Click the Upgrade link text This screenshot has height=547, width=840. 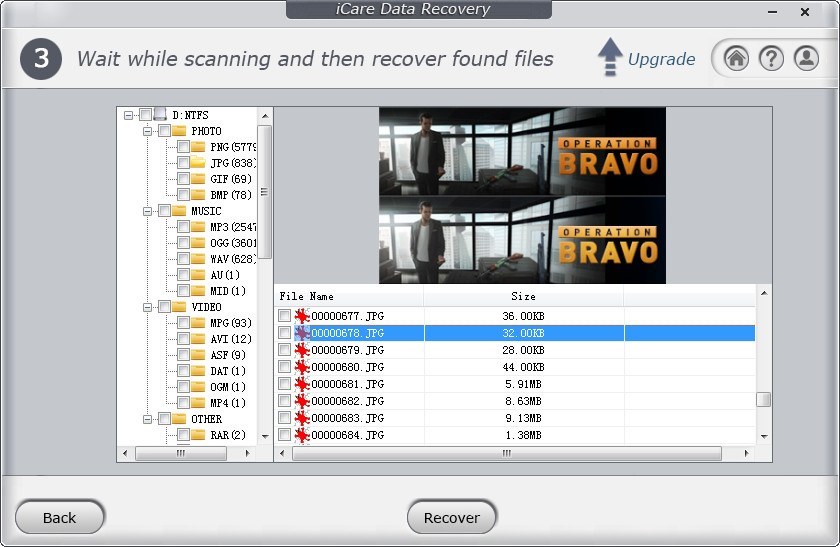[x=661, y=59]
